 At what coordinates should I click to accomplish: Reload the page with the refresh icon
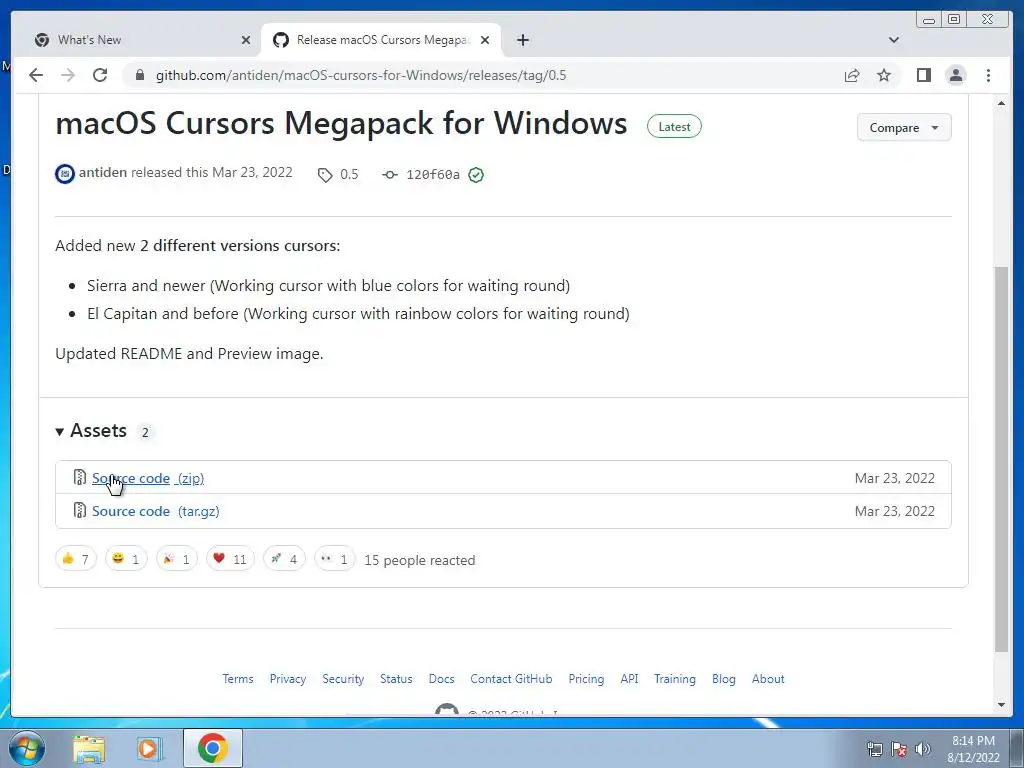(100, 75)
